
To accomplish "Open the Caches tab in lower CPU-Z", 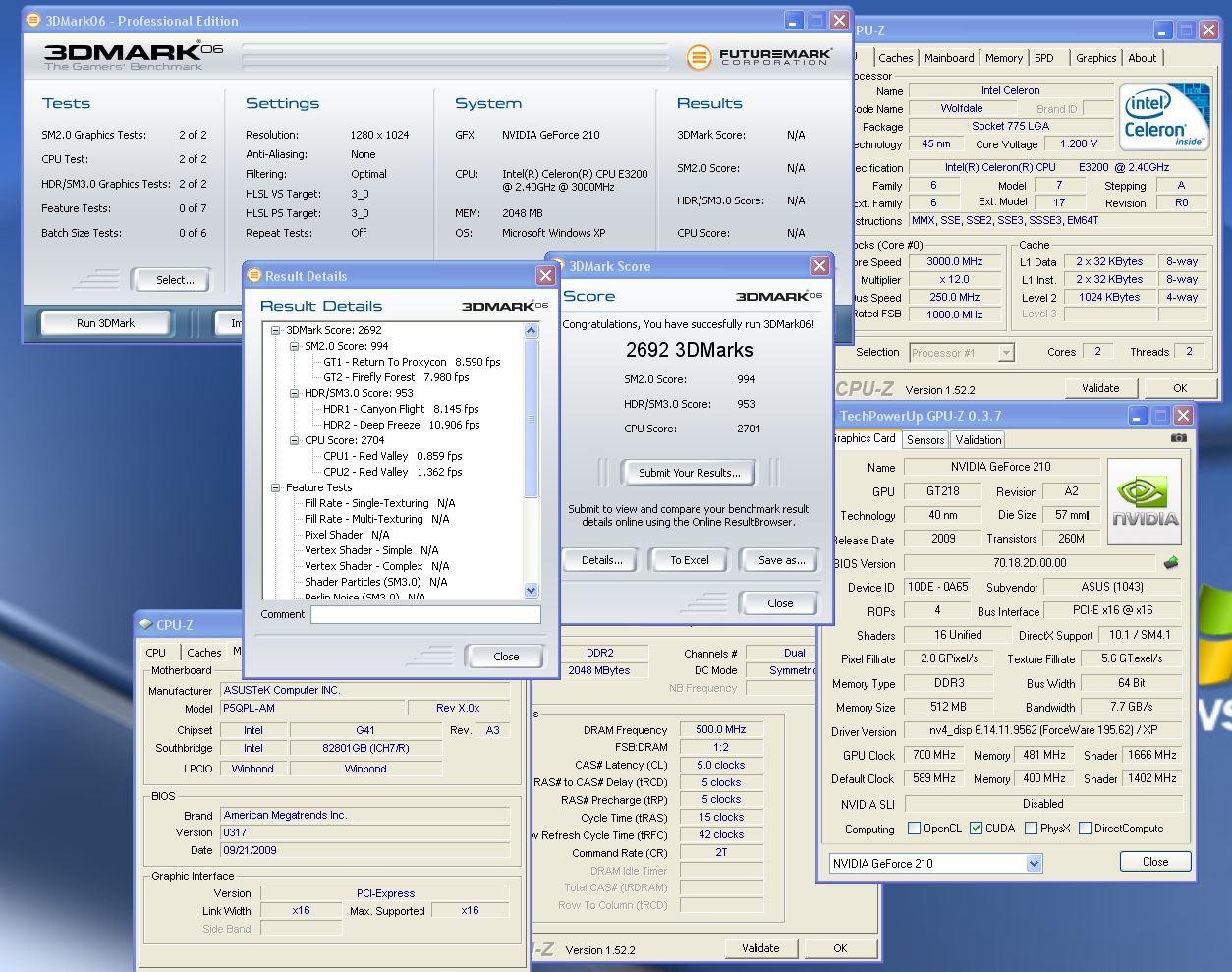I will click(204, 653).
